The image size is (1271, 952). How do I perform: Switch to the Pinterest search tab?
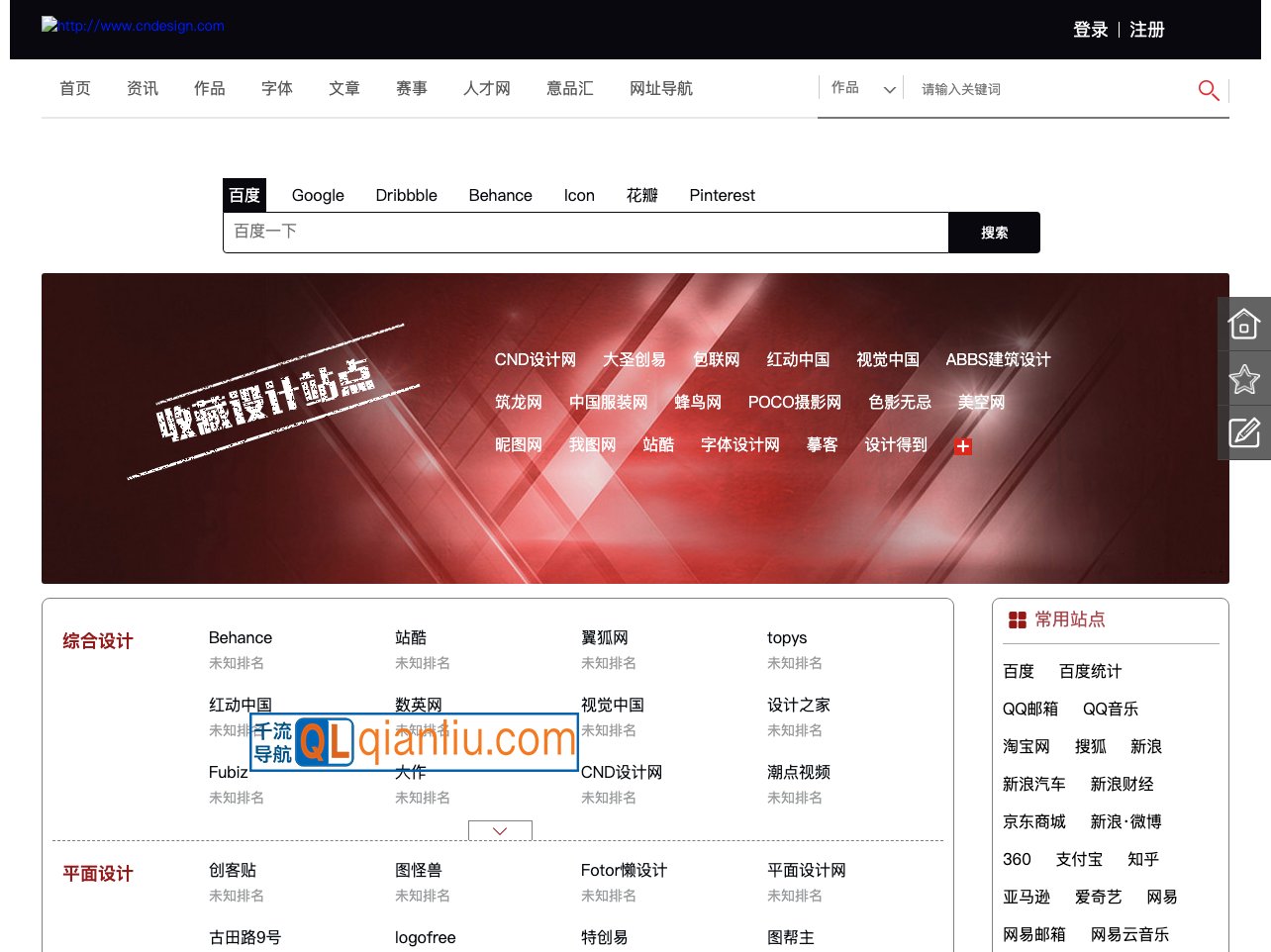pyautogui.click(x=722, y=195)
